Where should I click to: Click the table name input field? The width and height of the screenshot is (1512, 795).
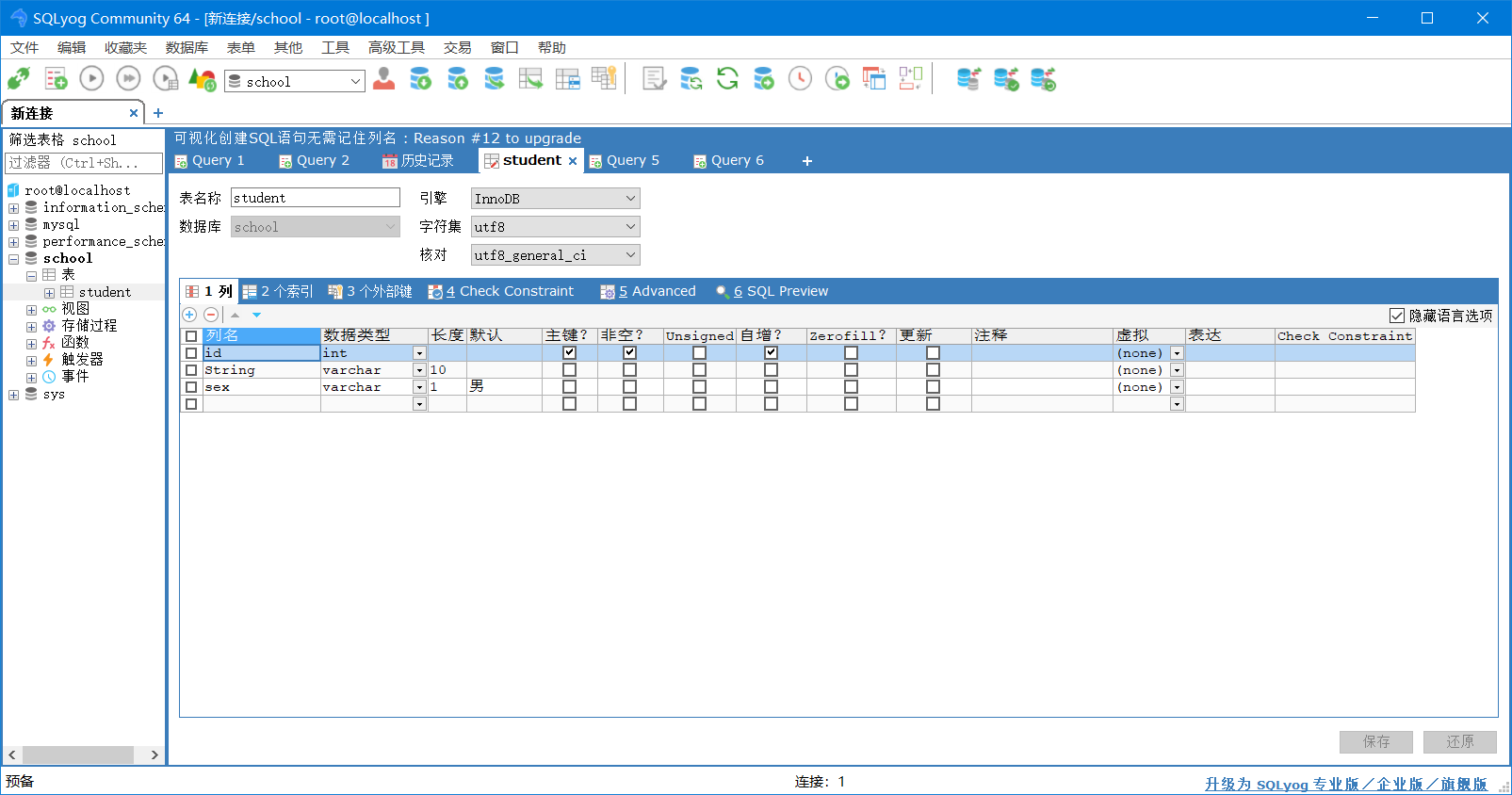click(x=315, y=198)
